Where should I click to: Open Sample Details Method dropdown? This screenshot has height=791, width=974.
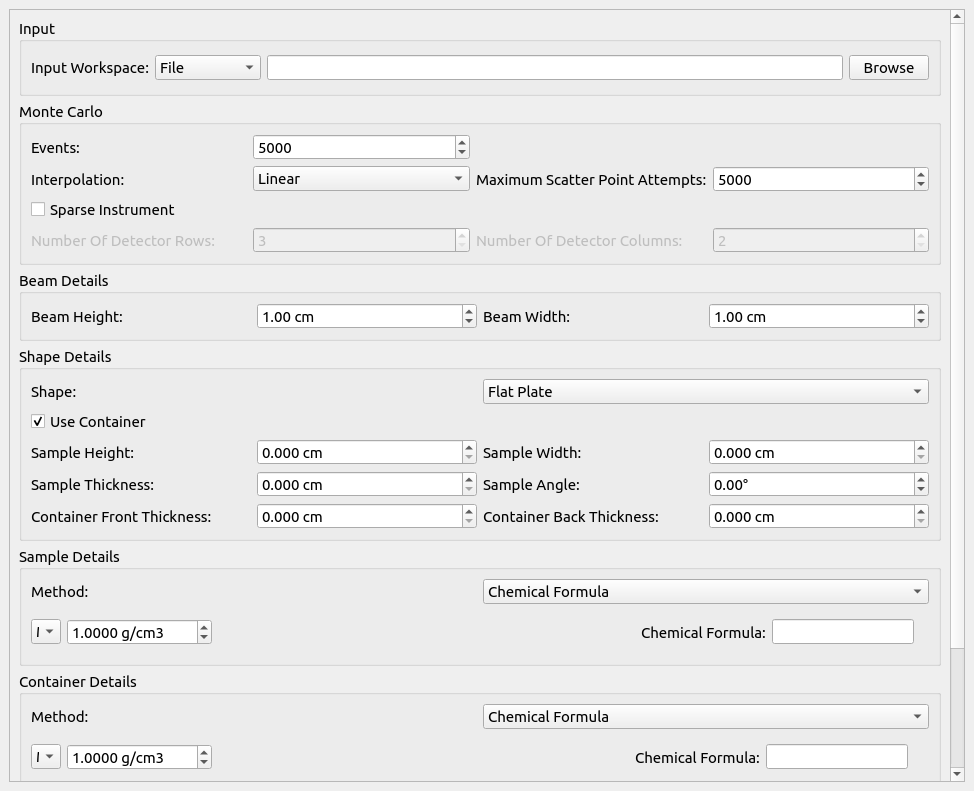[705, 592]
